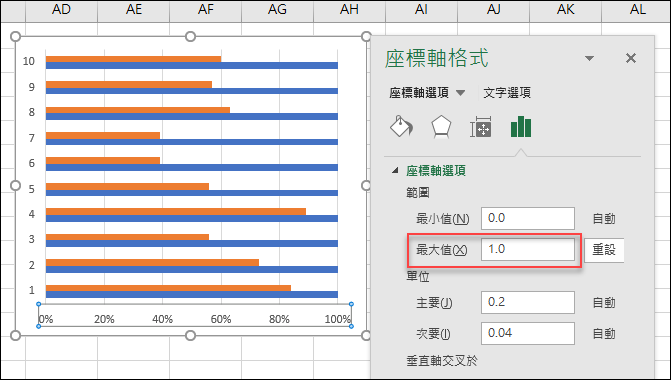Viewport: 671px width, 380px height.
Task: Click the 主要 unit input field
Action: tap(528, 303)
